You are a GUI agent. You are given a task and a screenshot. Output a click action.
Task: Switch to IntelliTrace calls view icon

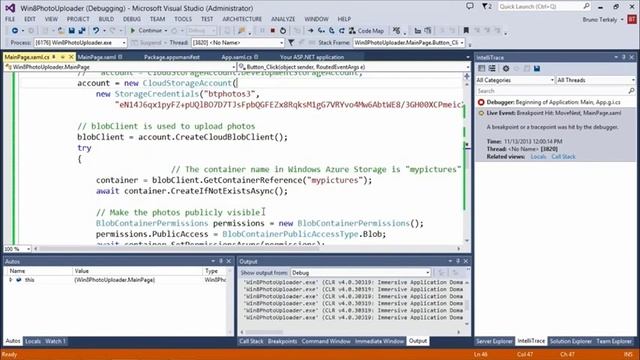tap(492, 69)
